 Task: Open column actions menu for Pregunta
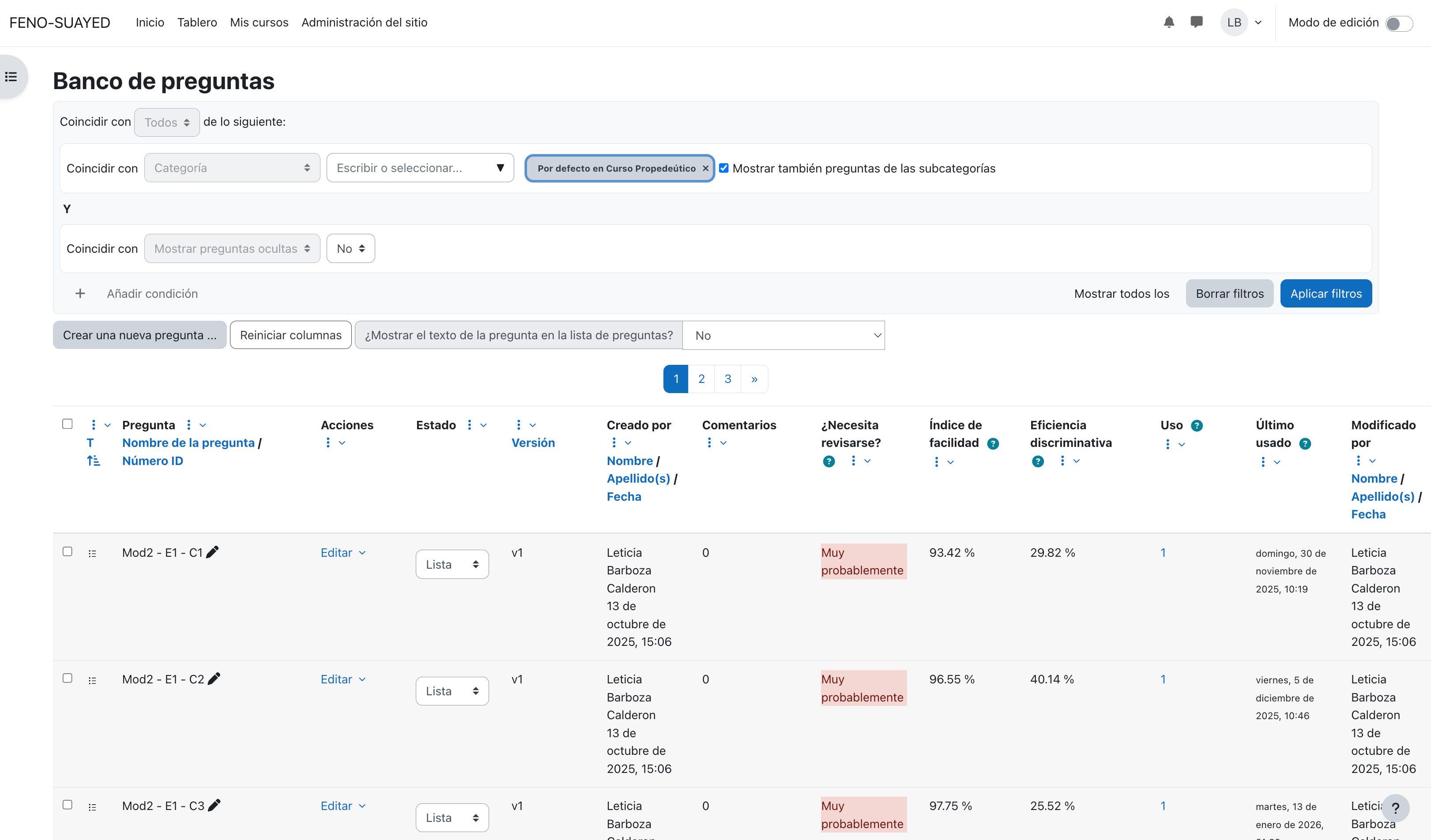coord(195,425)
